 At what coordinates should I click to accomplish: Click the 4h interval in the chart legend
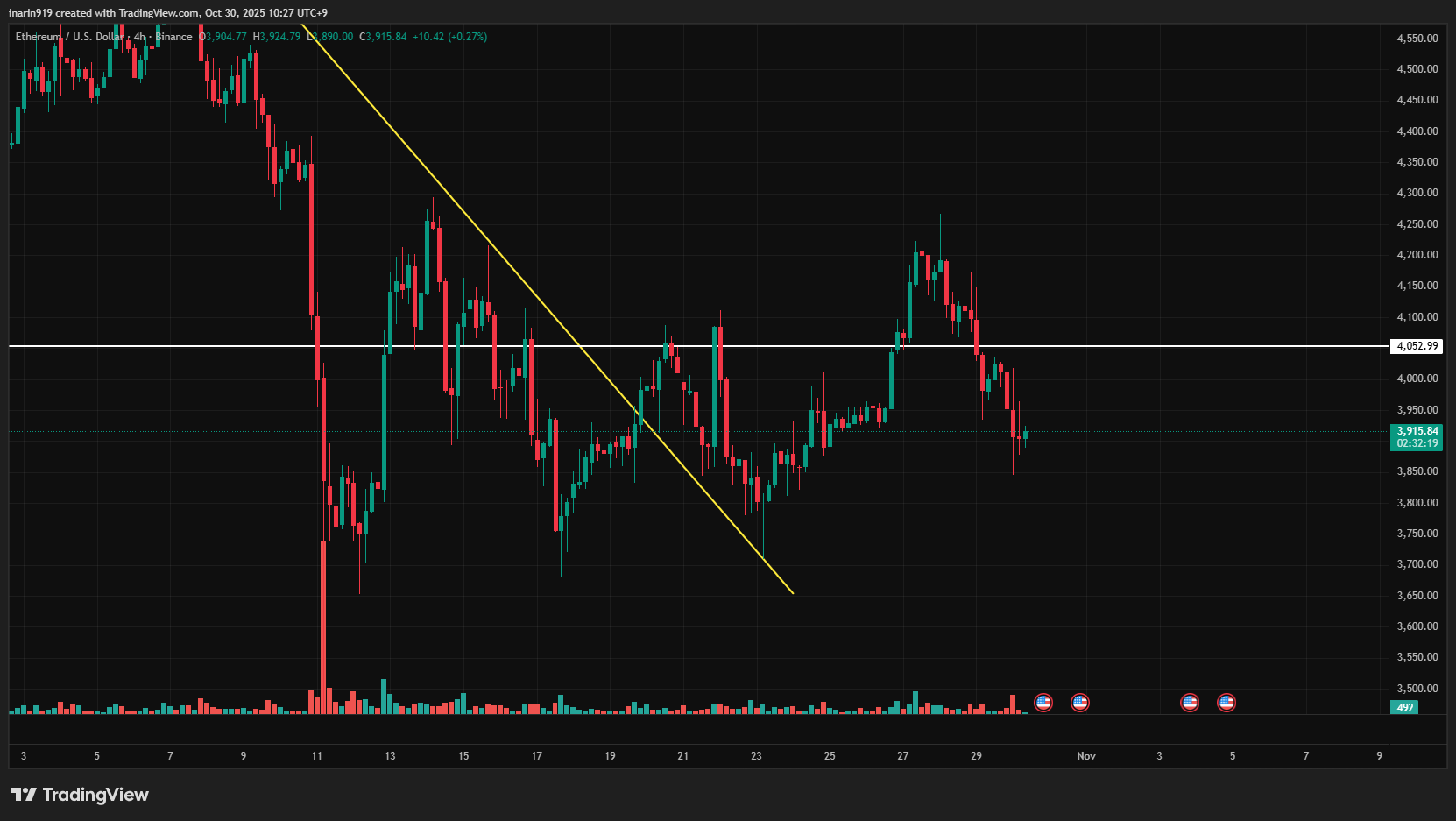[x=139, y=37]
